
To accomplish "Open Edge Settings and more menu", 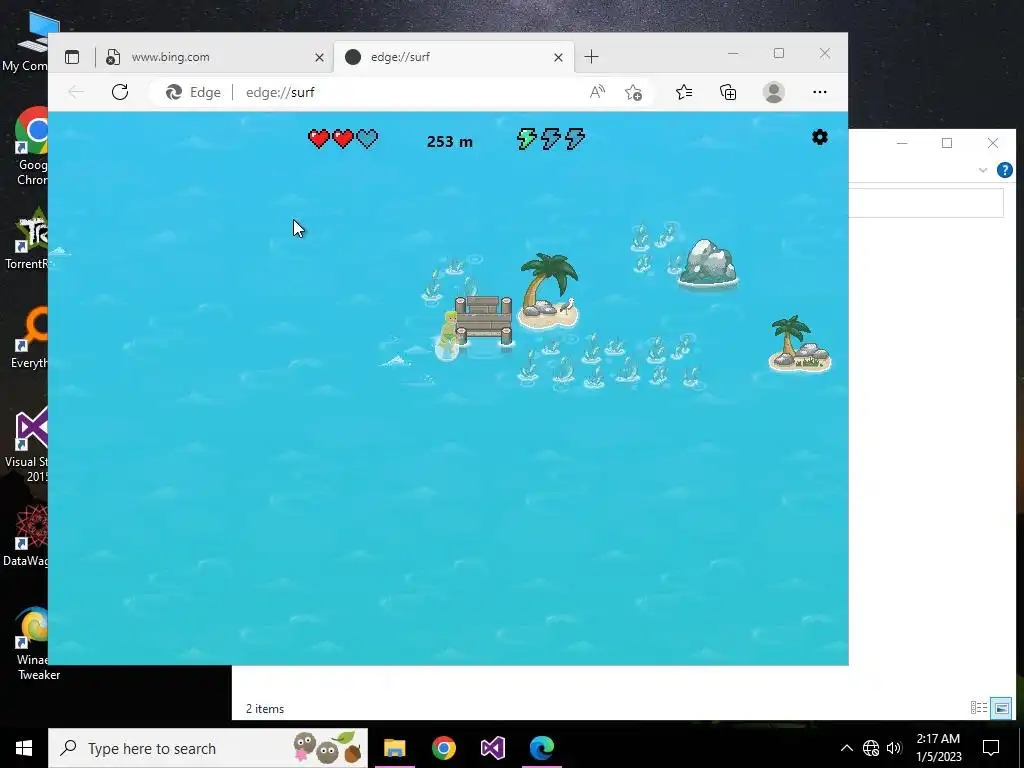I will point(820,92).
